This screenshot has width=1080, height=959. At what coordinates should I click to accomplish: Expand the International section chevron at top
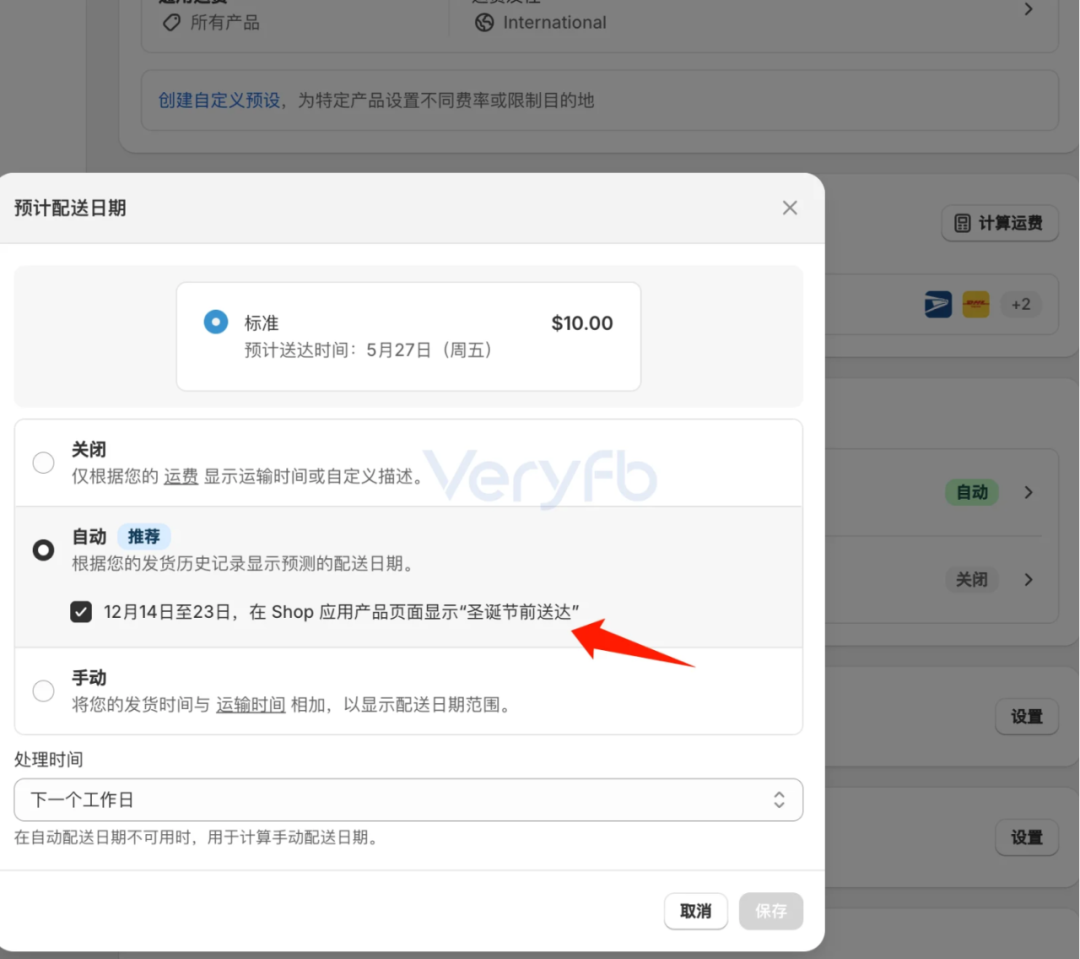(1028, 9)
